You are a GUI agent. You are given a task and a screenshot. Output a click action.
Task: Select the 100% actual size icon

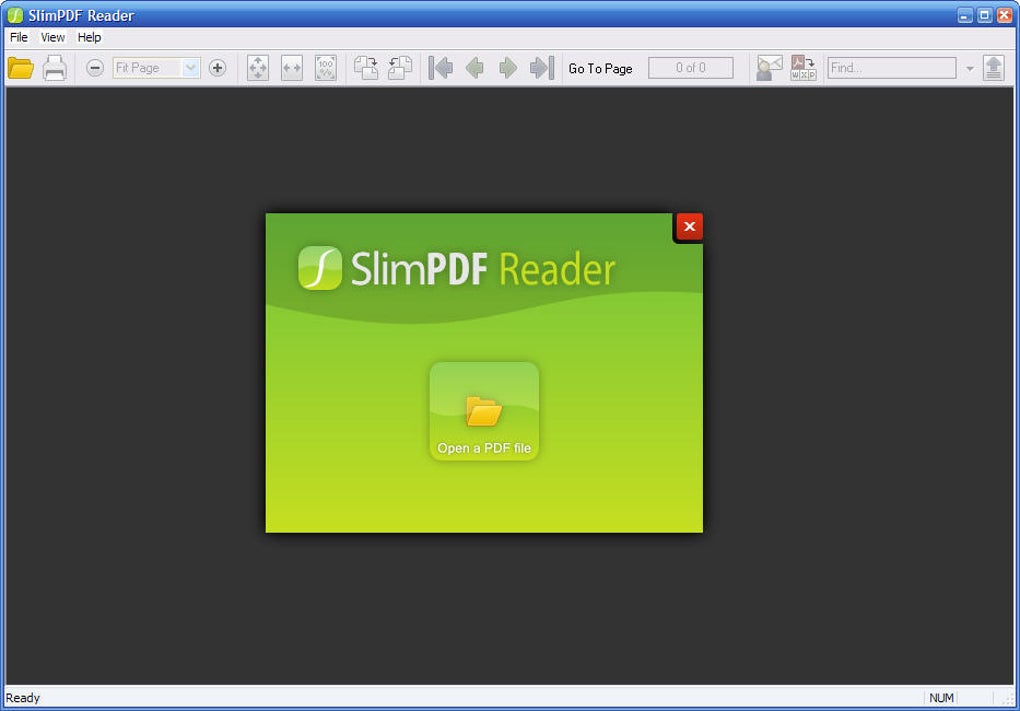tap(326, 68)
